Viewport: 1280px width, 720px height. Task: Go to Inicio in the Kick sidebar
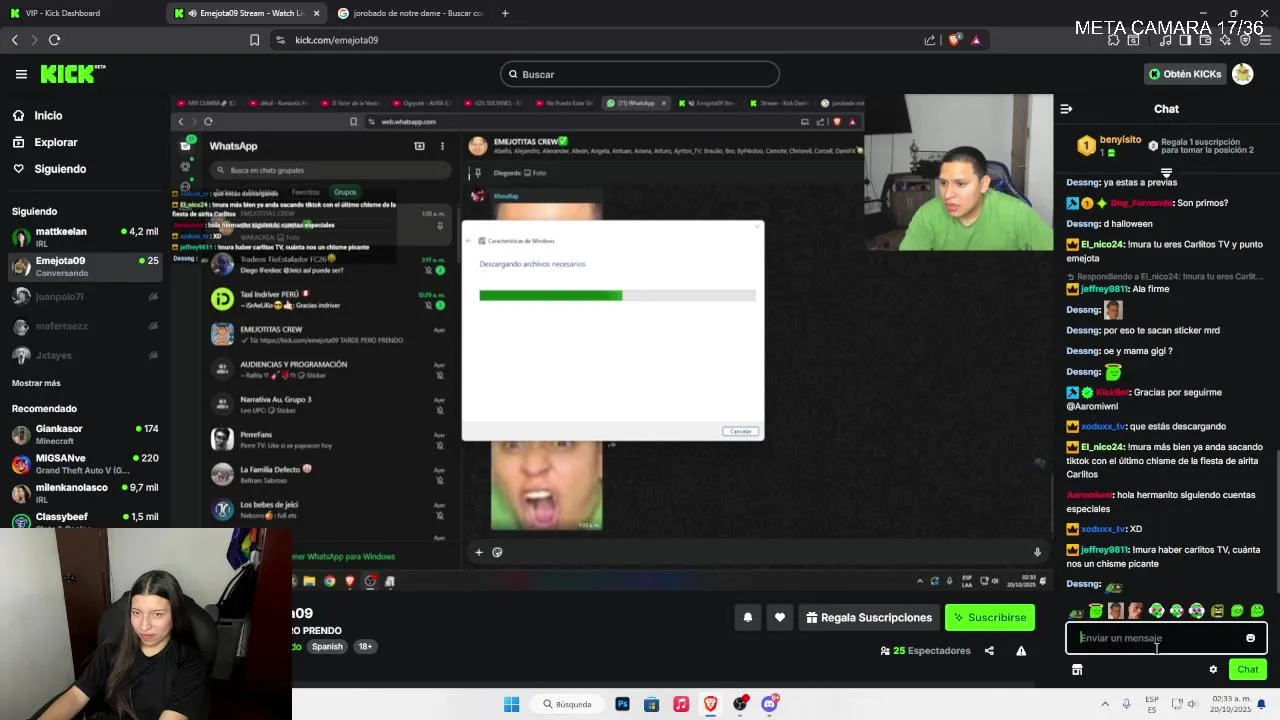(x=48, y=115)
